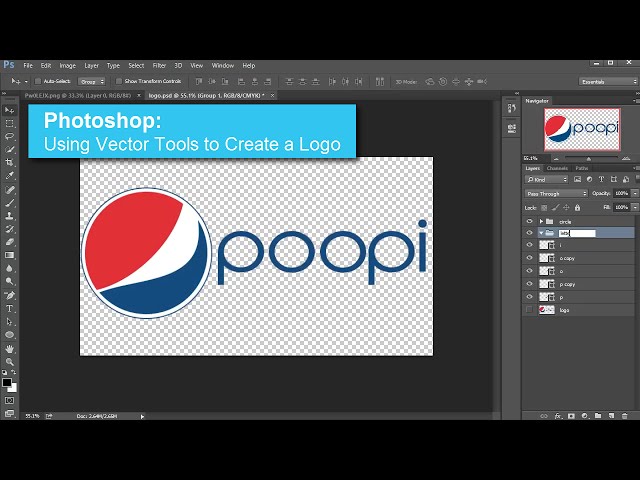Open the Move tool preset picker arrow
The image size is (640, 480).
26,82
